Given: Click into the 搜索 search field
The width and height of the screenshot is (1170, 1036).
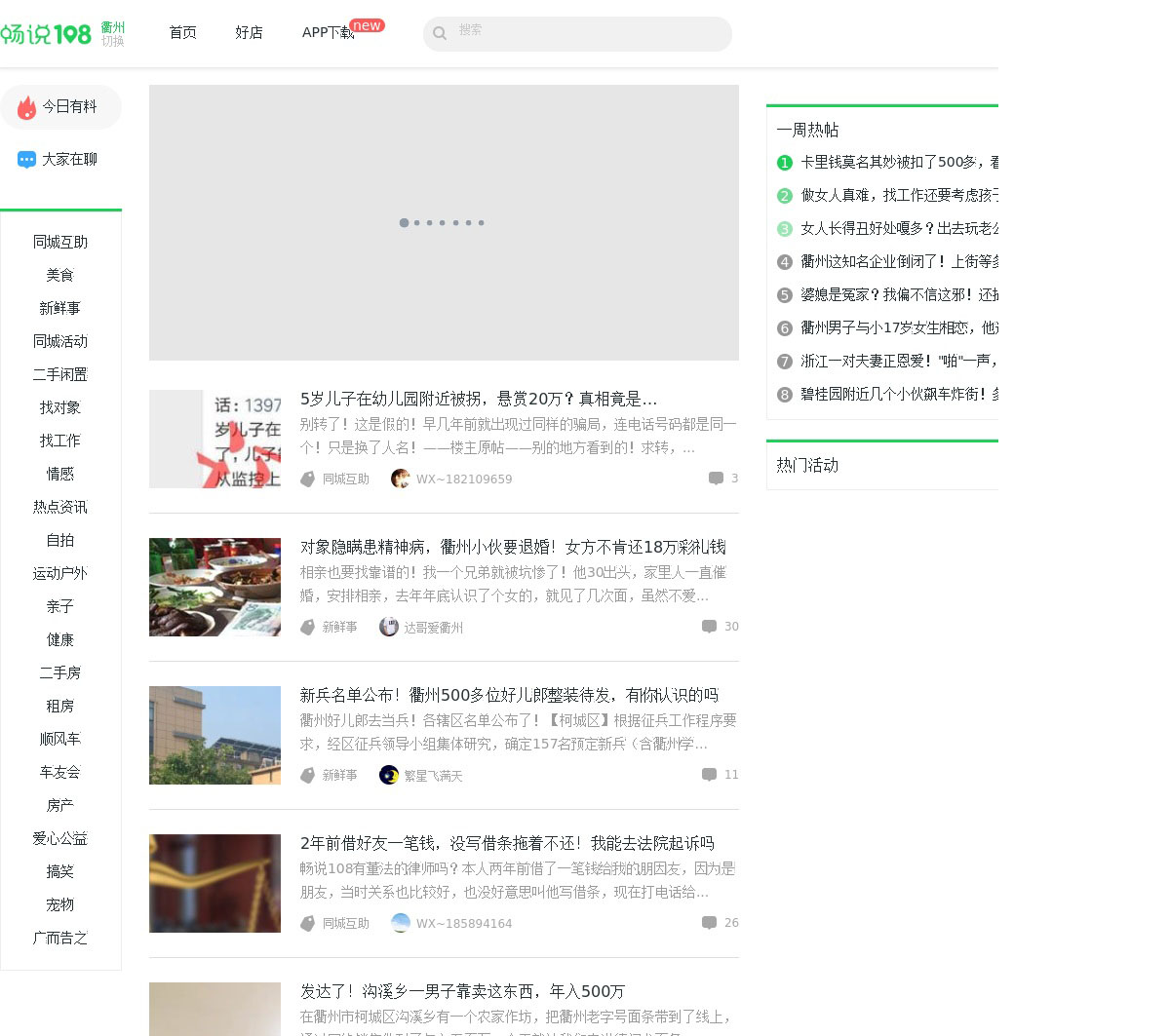Looking at the screenshot, I should pyautogui.click(x=577, y=33).
